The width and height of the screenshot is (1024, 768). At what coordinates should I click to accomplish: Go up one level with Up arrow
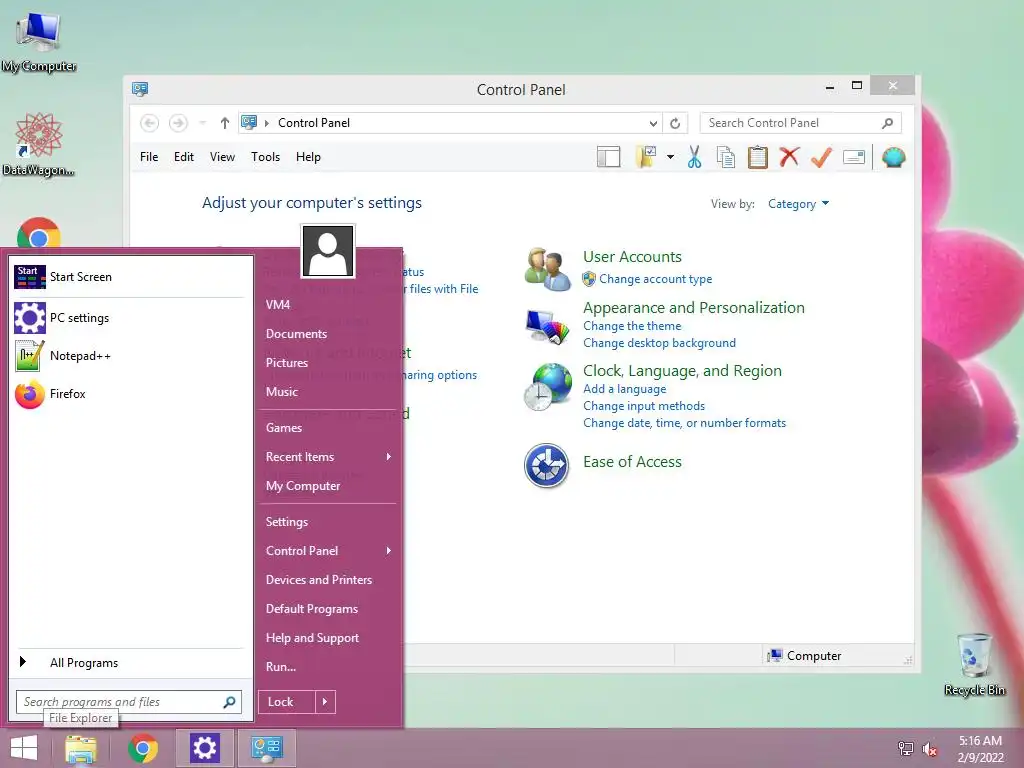point(225,123)
